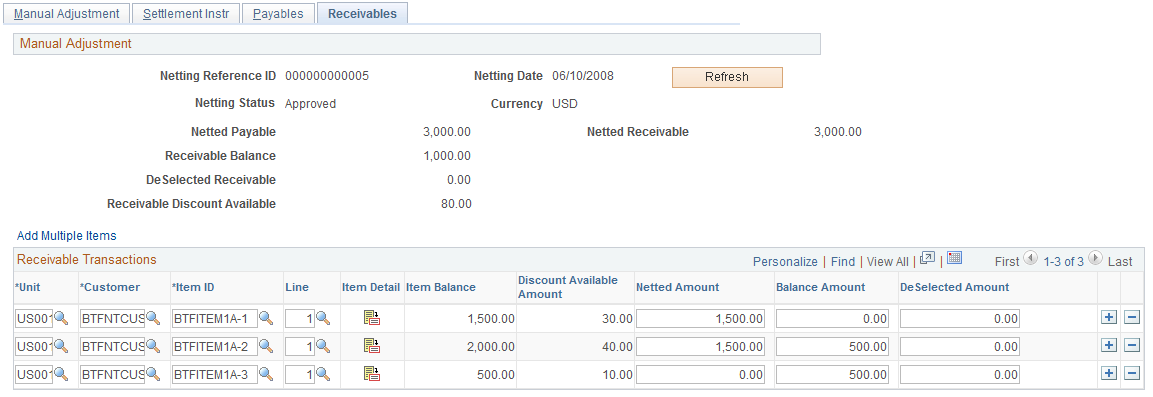Open Customer lookup in BTFITEM1A-3 row
1153x397 pixels.
click(x=153, y=374)
